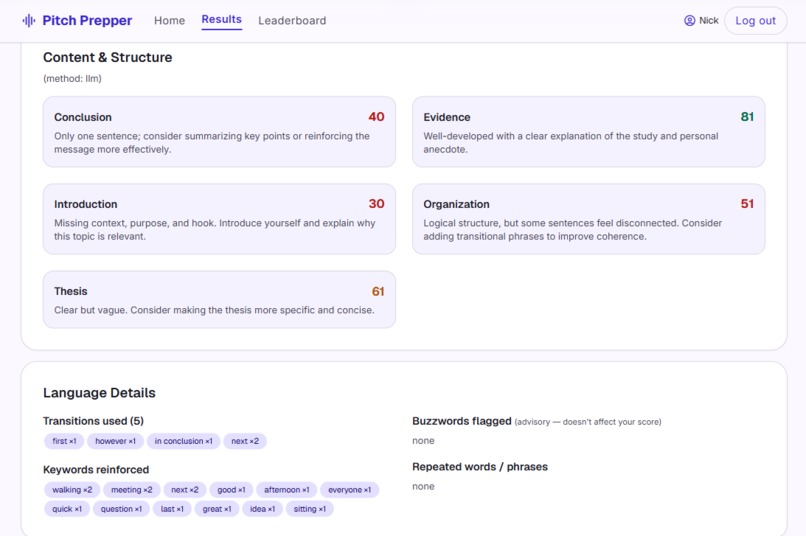Select the Evidence score card
806x536 pixels.
point(589,132)
